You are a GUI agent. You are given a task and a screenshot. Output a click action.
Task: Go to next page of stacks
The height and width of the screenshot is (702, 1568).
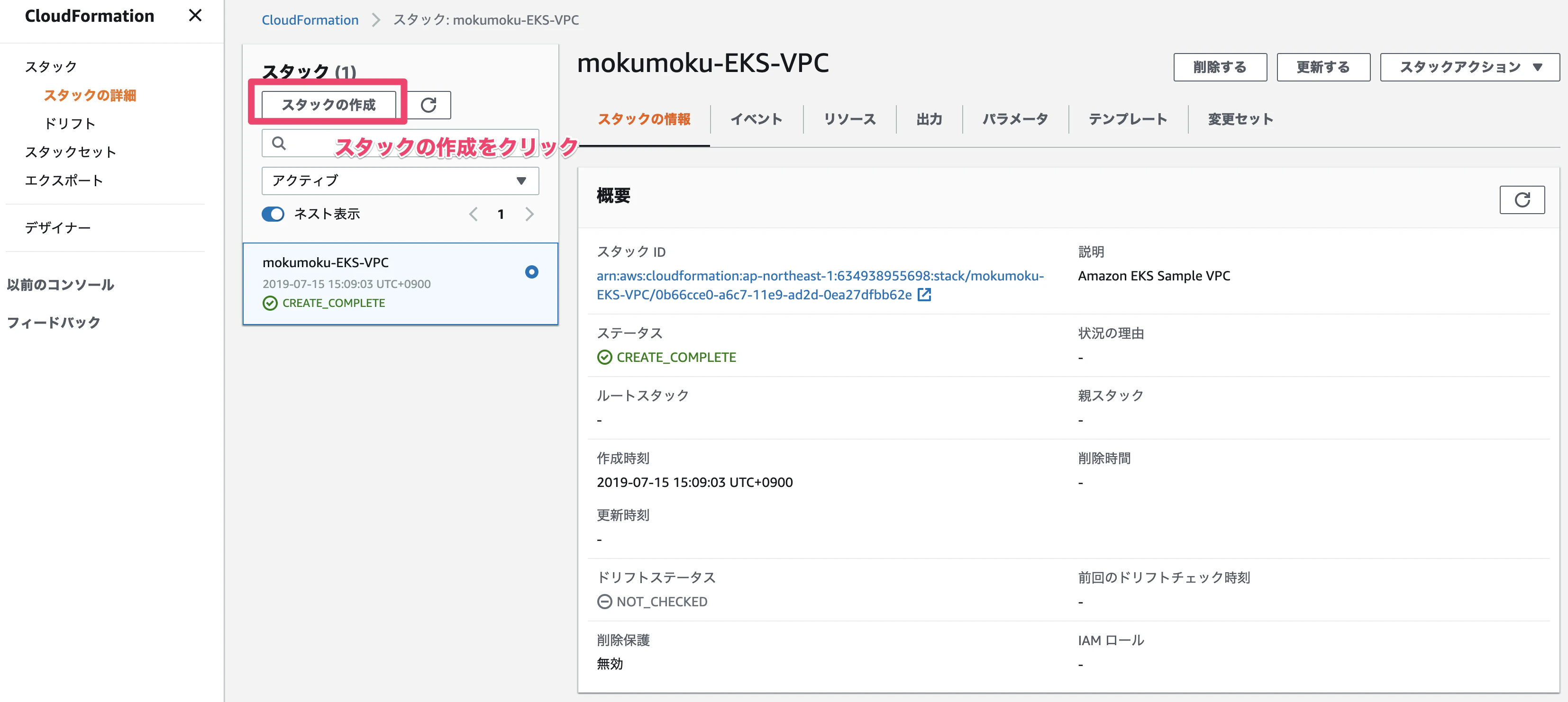[x=529, y=214]
